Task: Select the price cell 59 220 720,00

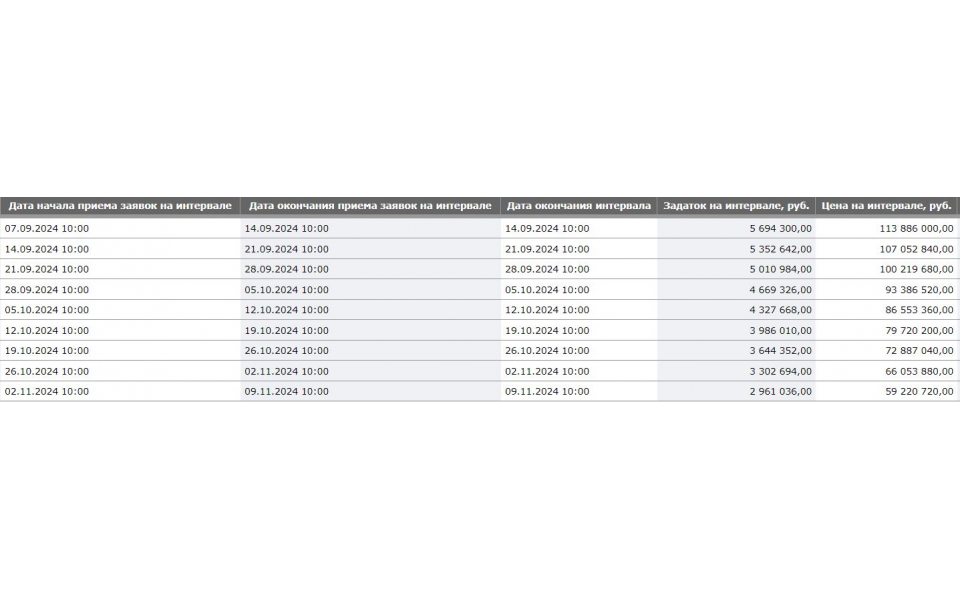Action: pos(887,391)
